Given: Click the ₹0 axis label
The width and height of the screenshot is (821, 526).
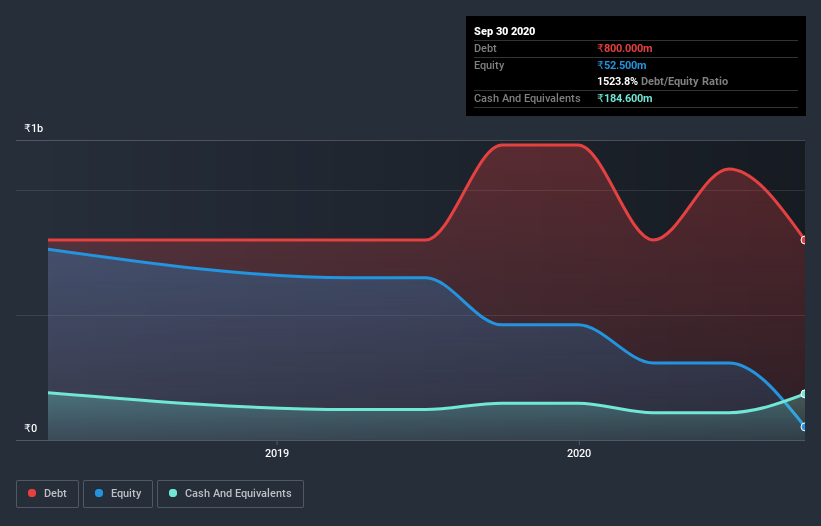Looking at the screenshot, I should 31,428.
